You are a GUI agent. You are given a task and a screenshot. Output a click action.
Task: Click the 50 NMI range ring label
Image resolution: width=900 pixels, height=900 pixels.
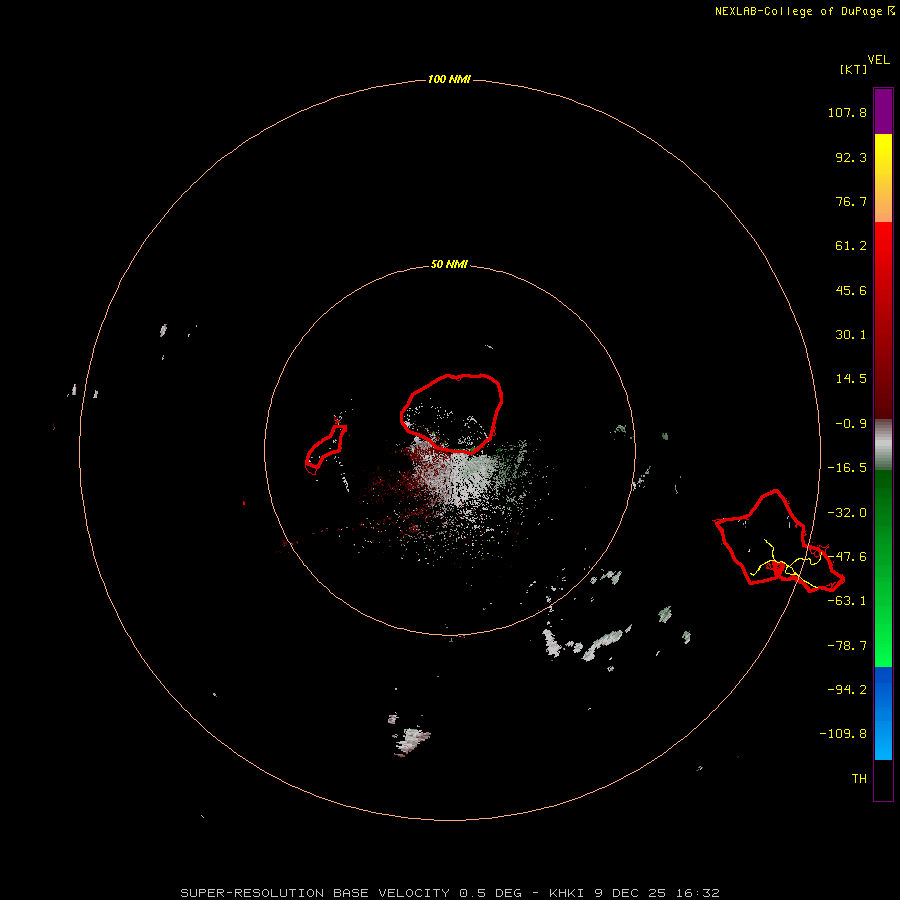click(x=449, y=265)
